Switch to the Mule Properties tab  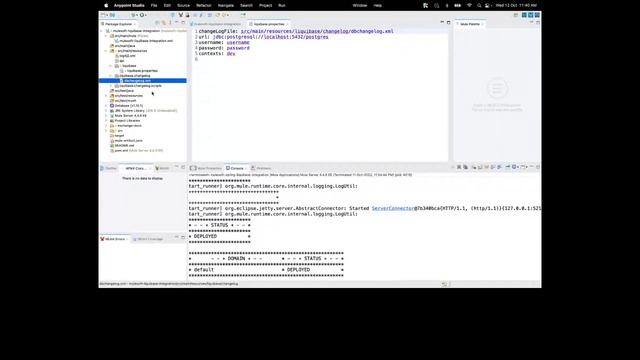click(x=207, y=168)
